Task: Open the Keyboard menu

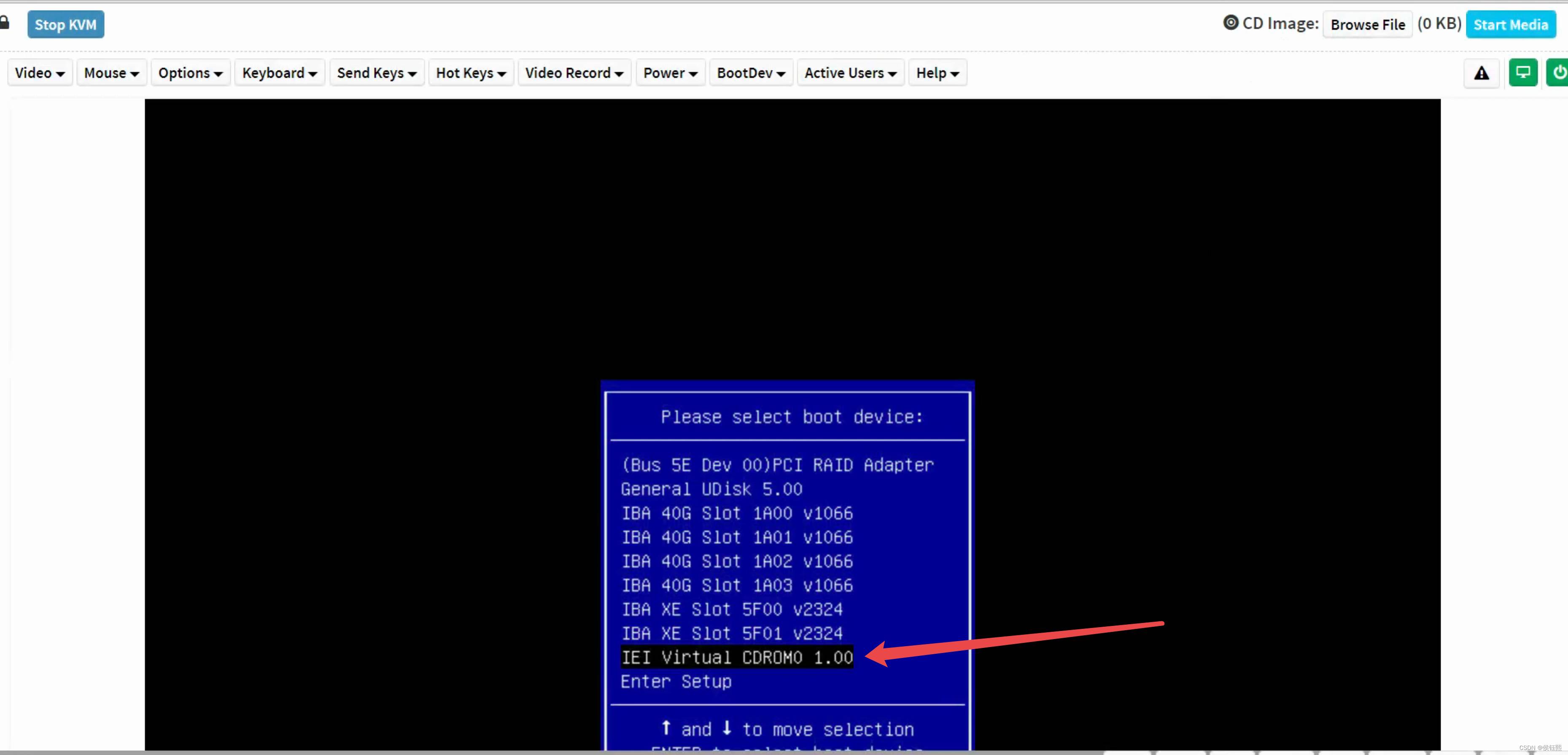Action: pyautogui.click(x=279, y=73)
